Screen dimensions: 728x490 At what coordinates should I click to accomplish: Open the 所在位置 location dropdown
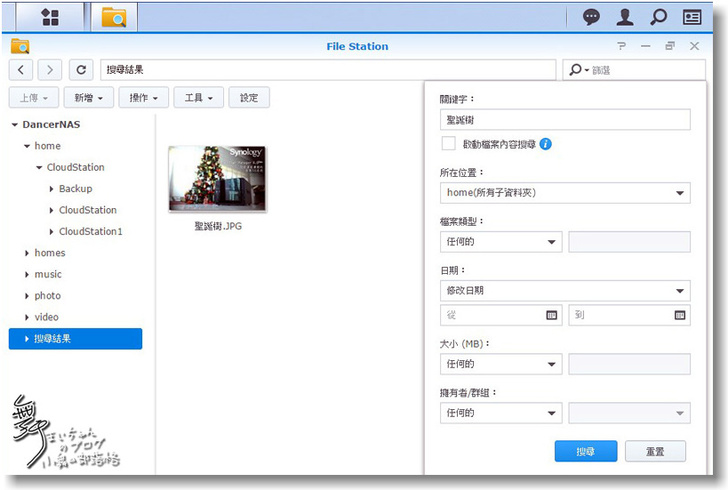click(x=565, y=193)
